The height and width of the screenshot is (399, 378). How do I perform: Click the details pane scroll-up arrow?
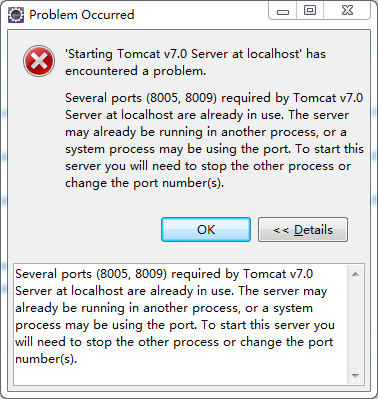point(355,274)
